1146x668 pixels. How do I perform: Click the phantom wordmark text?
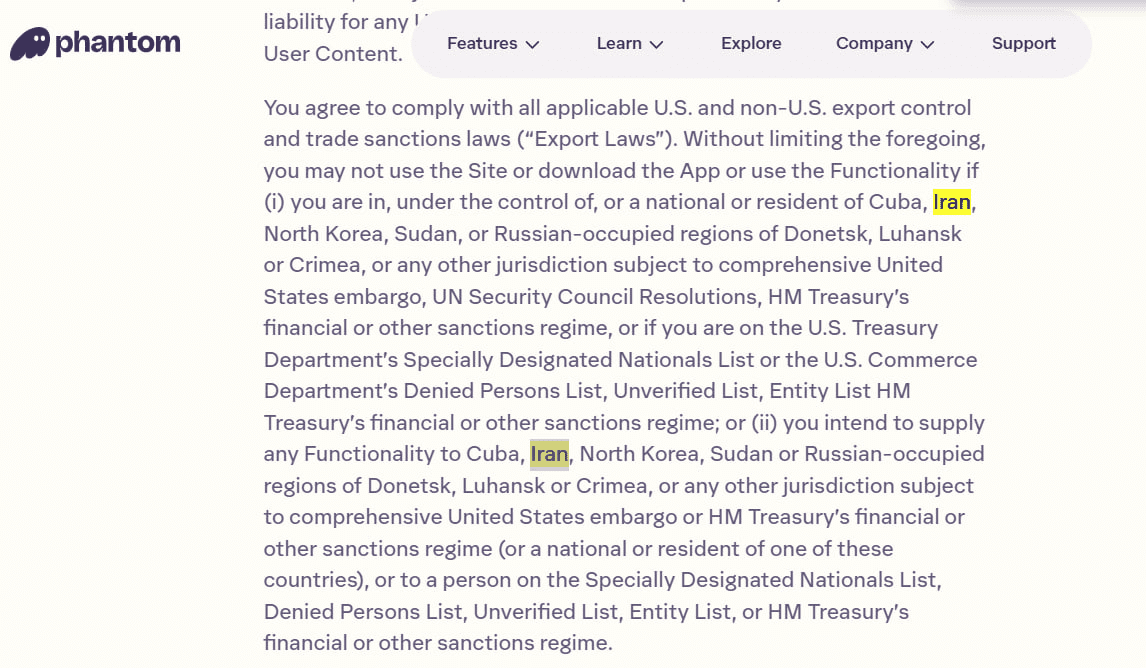pyautogui.click(x=118, y=43)
